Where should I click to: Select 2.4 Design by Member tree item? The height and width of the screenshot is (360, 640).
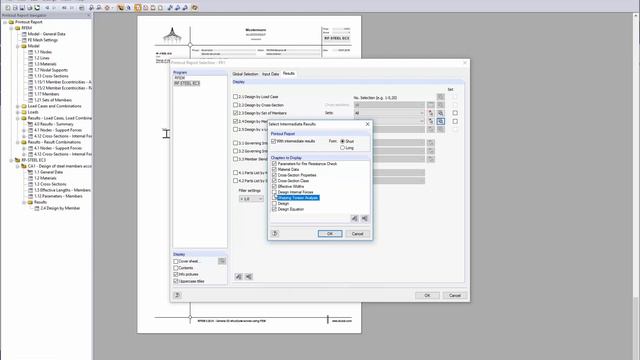coord(60,208)
